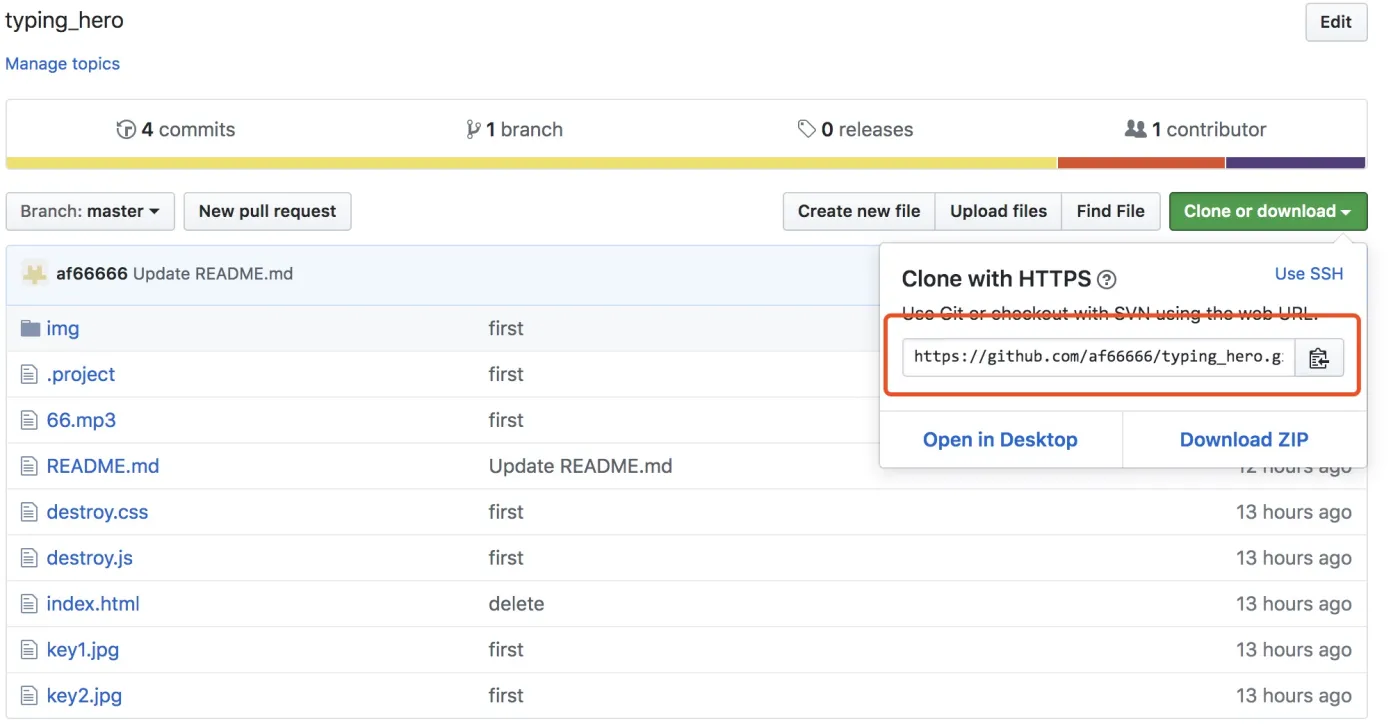Click Open in Desktop
This screenshot has width=1400, height=726.
pyautogui.click(x=1000, y=440)
